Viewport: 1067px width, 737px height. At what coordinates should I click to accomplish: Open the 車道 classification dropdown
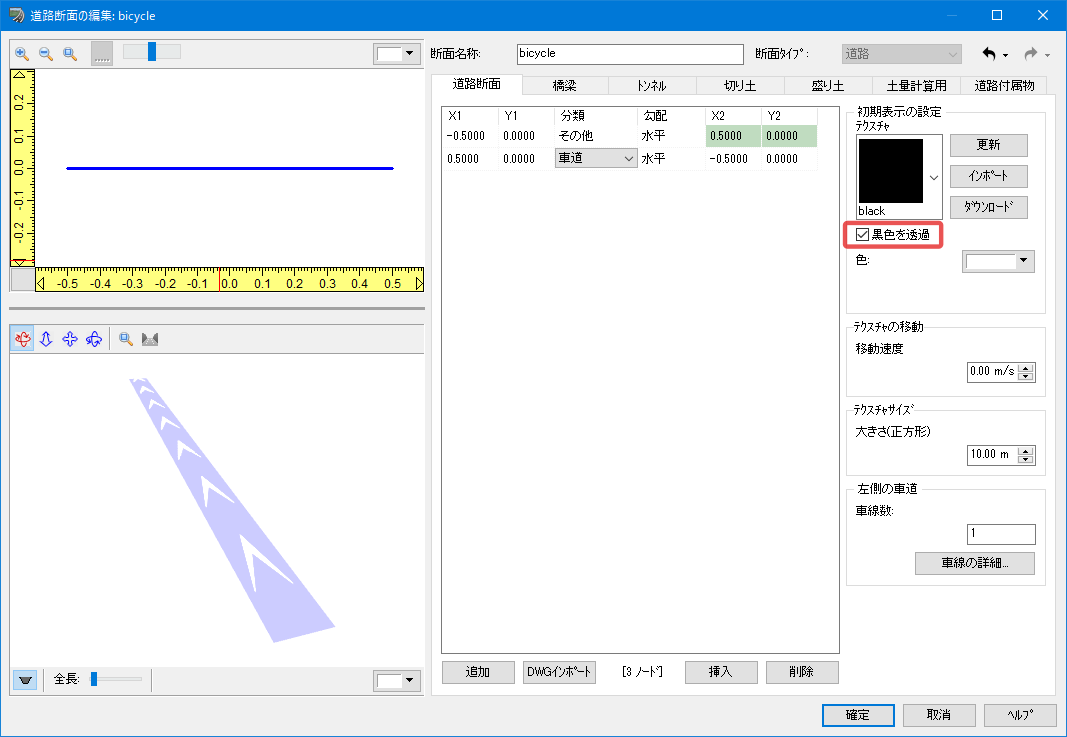pos(596,159)
